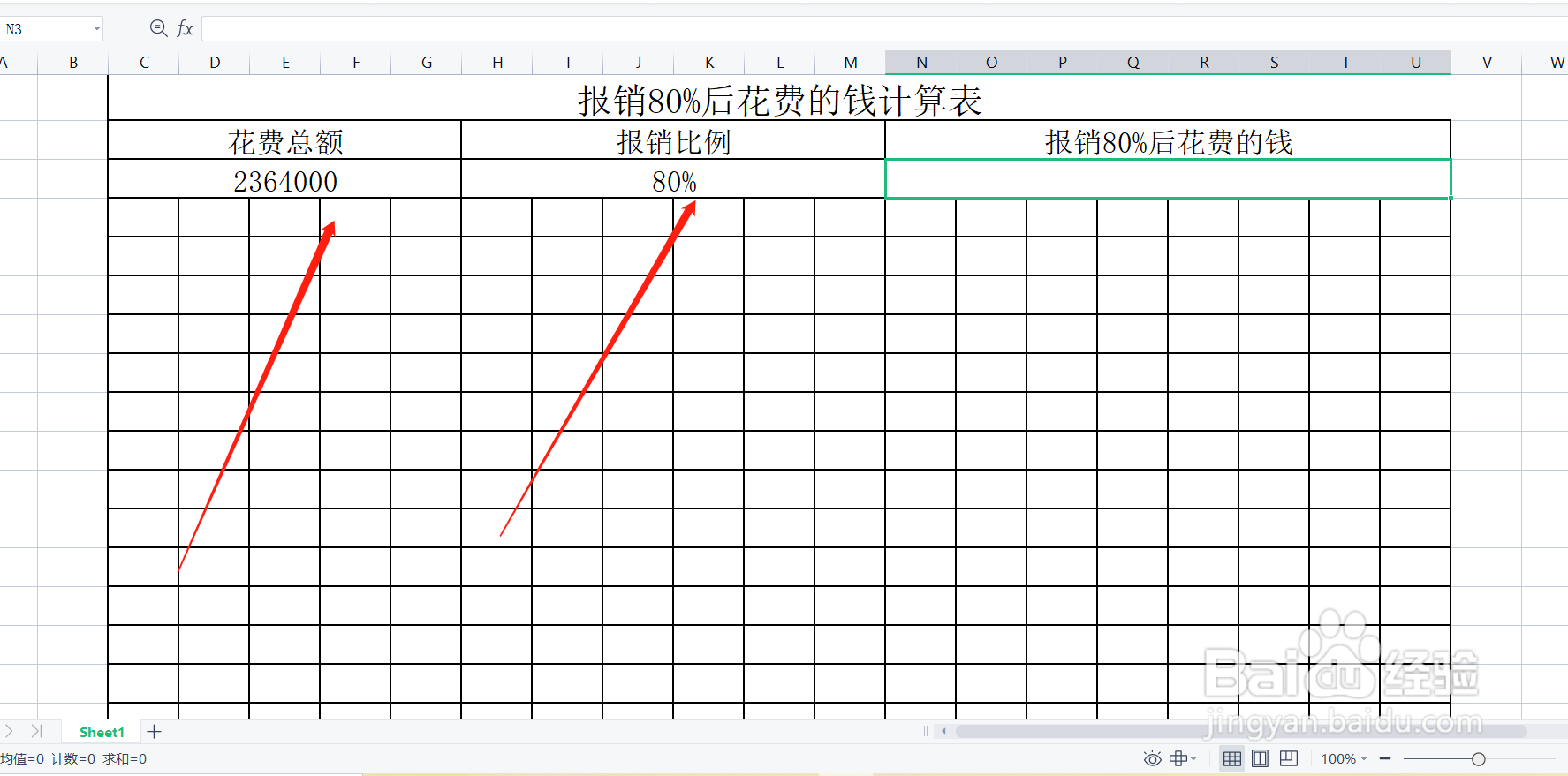Select column S header

coord(1275,62)
